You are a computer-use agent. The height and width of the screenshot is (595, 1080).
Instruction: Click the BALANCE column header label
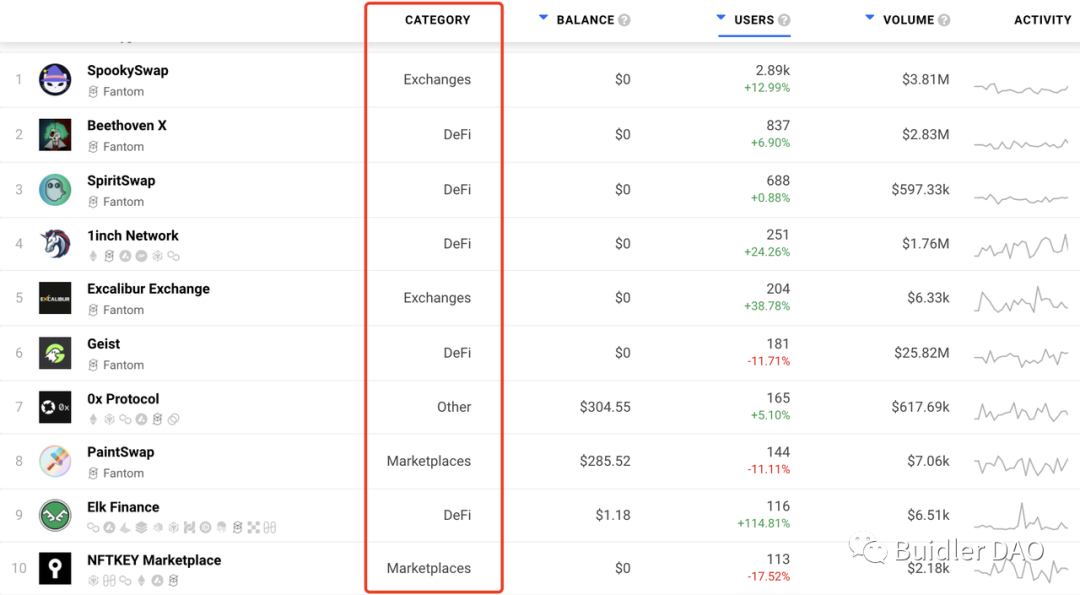[585, 20]
